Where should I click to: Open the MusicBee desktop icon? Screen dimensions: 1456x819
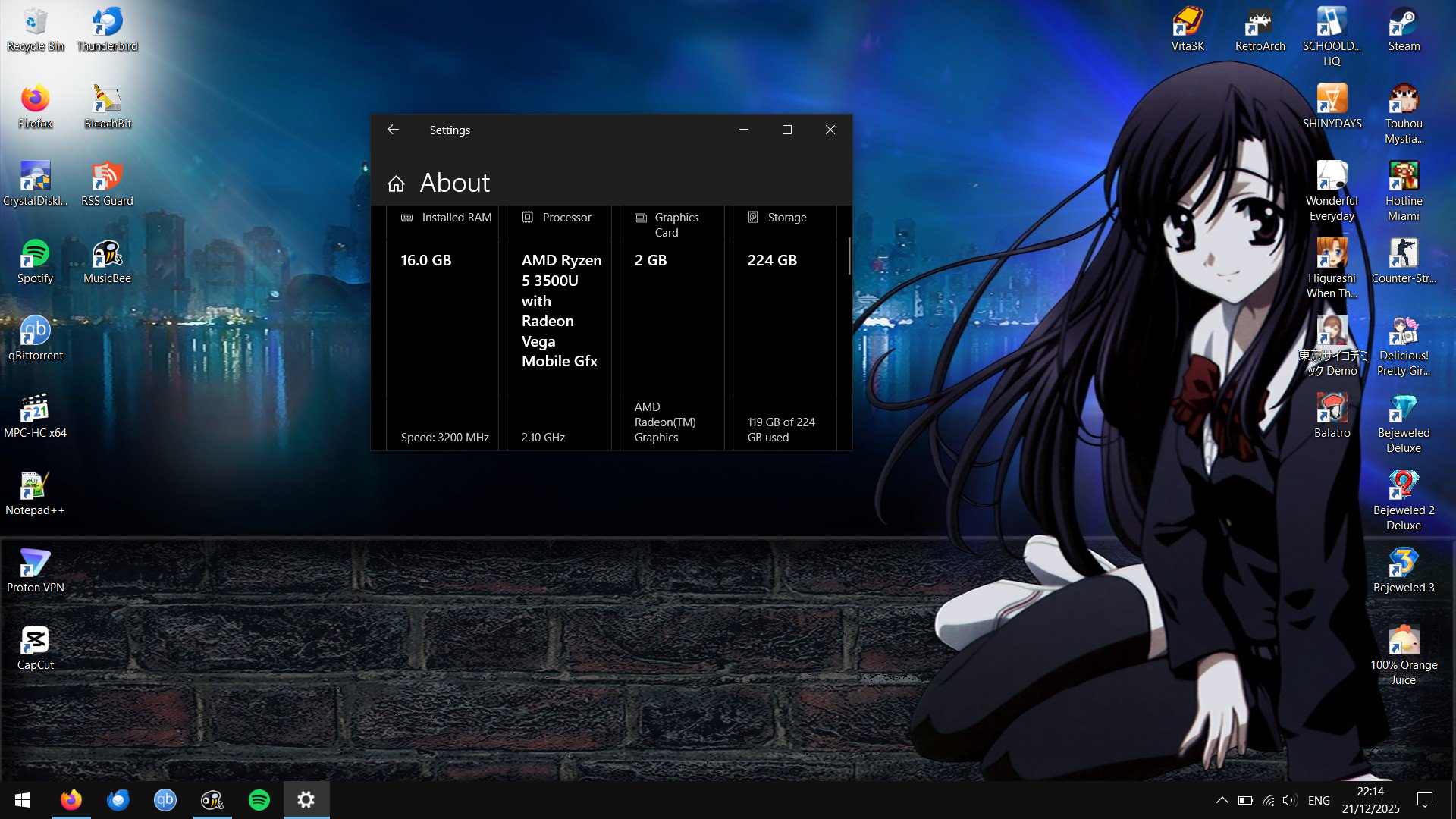(107, 260)
